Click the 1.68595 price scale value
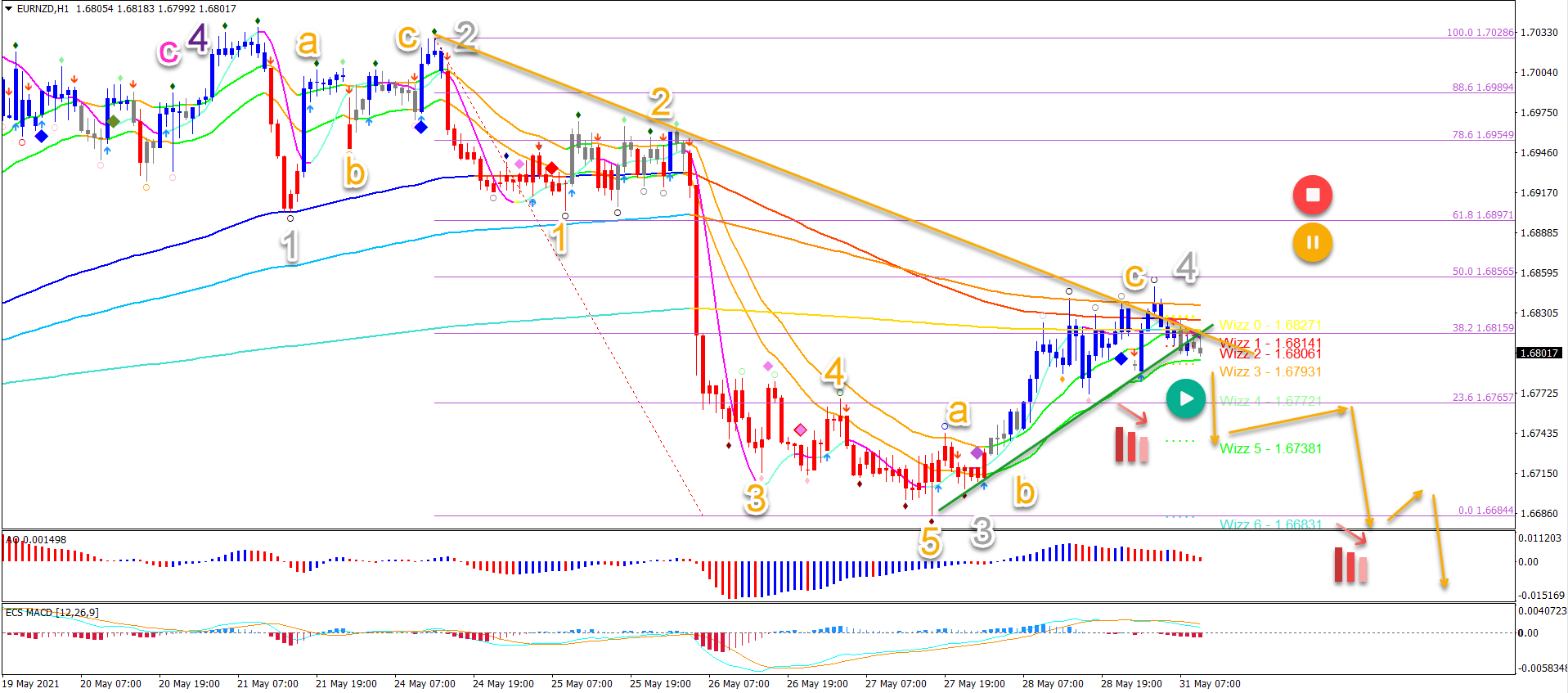 click(1539, 273)
